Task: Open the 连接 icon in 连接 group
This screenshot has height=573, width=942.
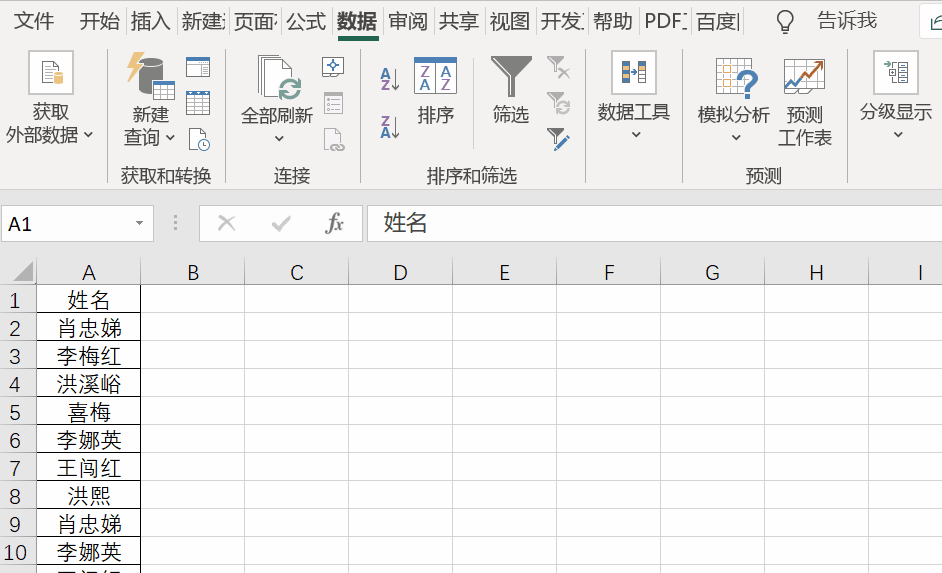Action: [x=333, y=67]
